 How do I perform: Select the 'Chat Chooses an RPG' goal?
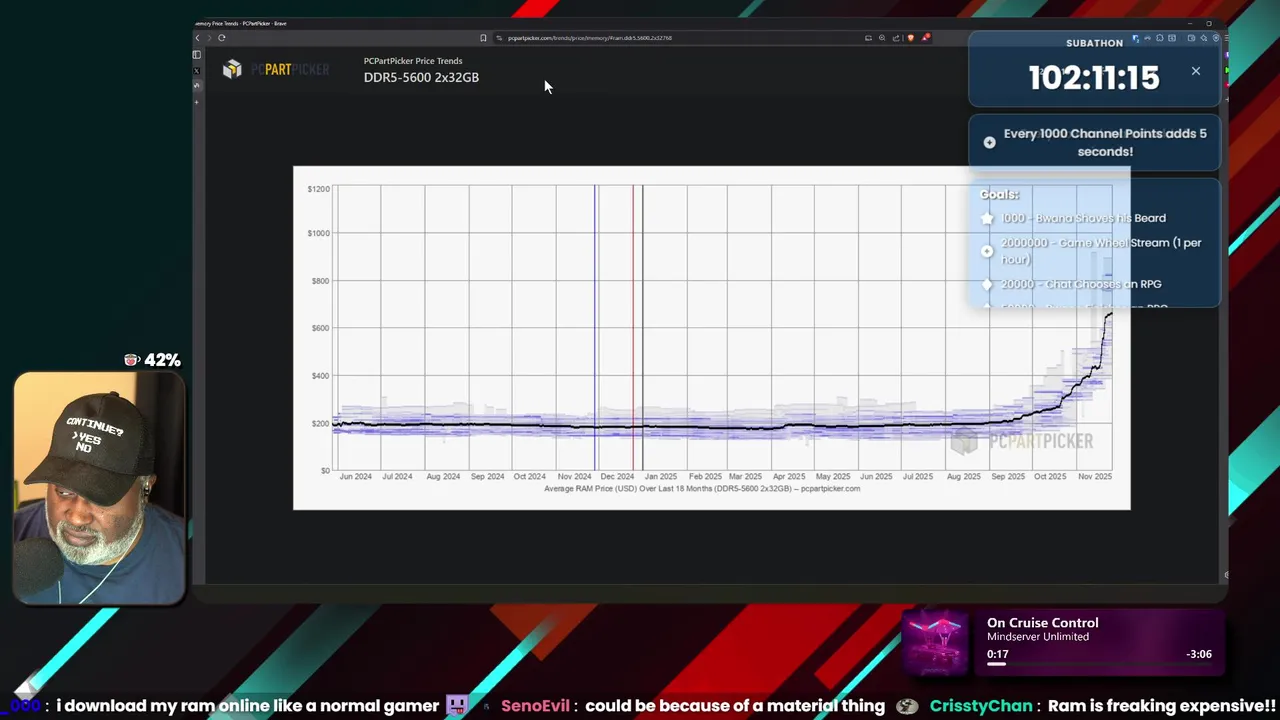coord(1081,284)
